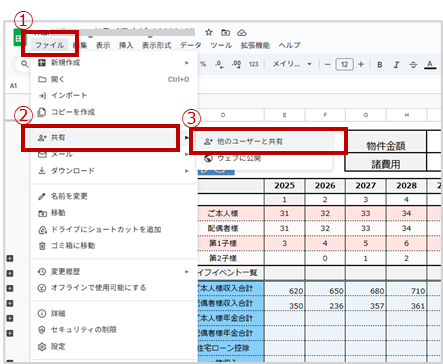443x364 pixels.
Task: Choose 他のユーザーと共有 in the submenu
Action: point(264,141)
